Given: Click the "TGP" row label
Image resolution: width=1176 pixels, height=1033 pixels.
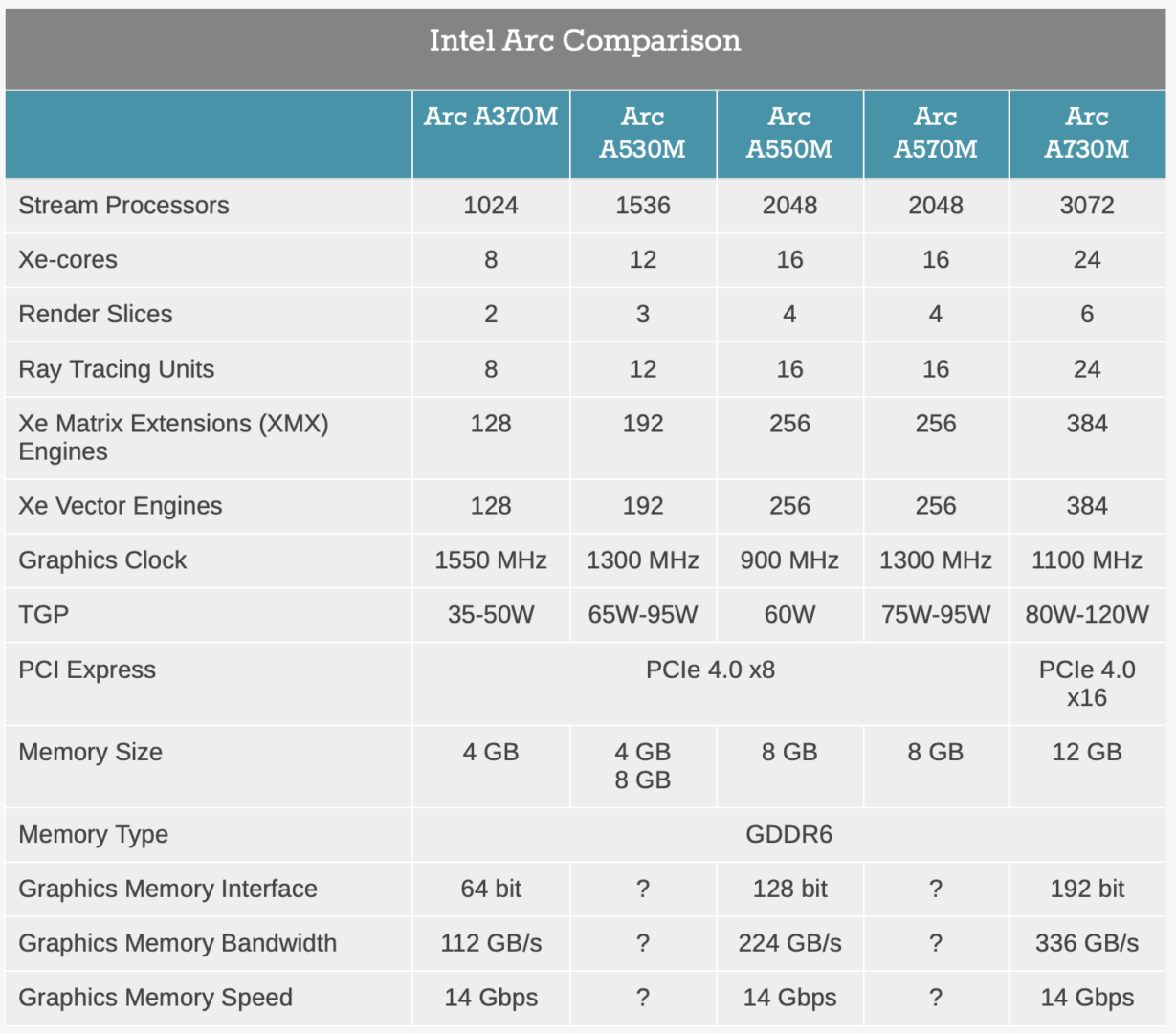Looking at the screenshot, I should [43, 615].
